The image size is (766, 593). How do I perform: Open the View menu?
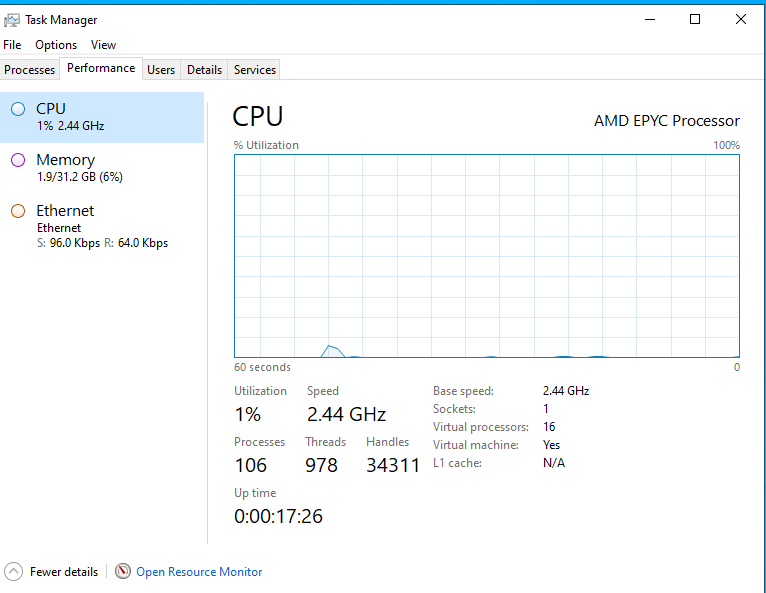coord(103,45)
